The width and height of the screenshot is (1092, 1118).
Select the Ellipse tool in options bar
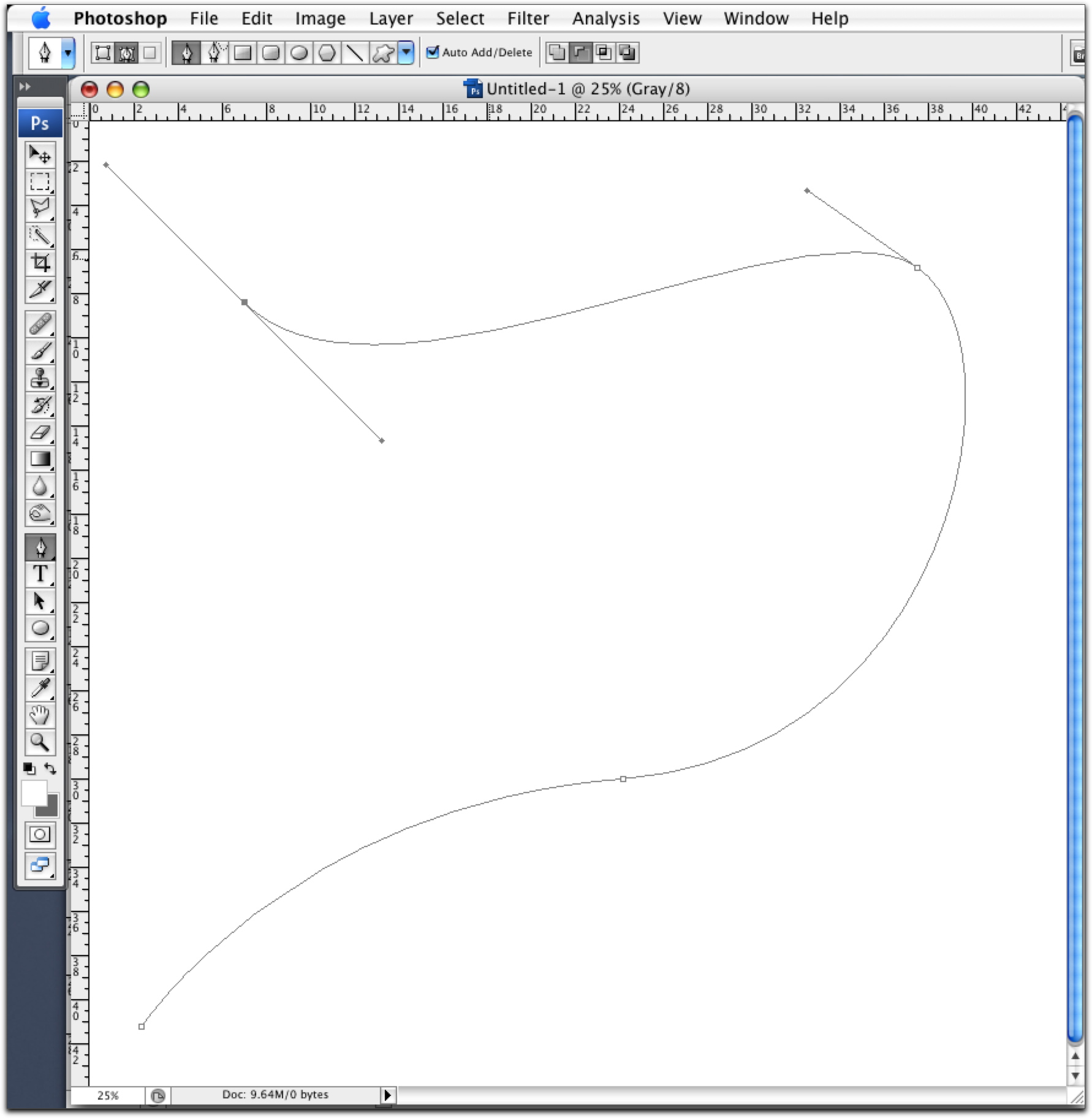298,53
